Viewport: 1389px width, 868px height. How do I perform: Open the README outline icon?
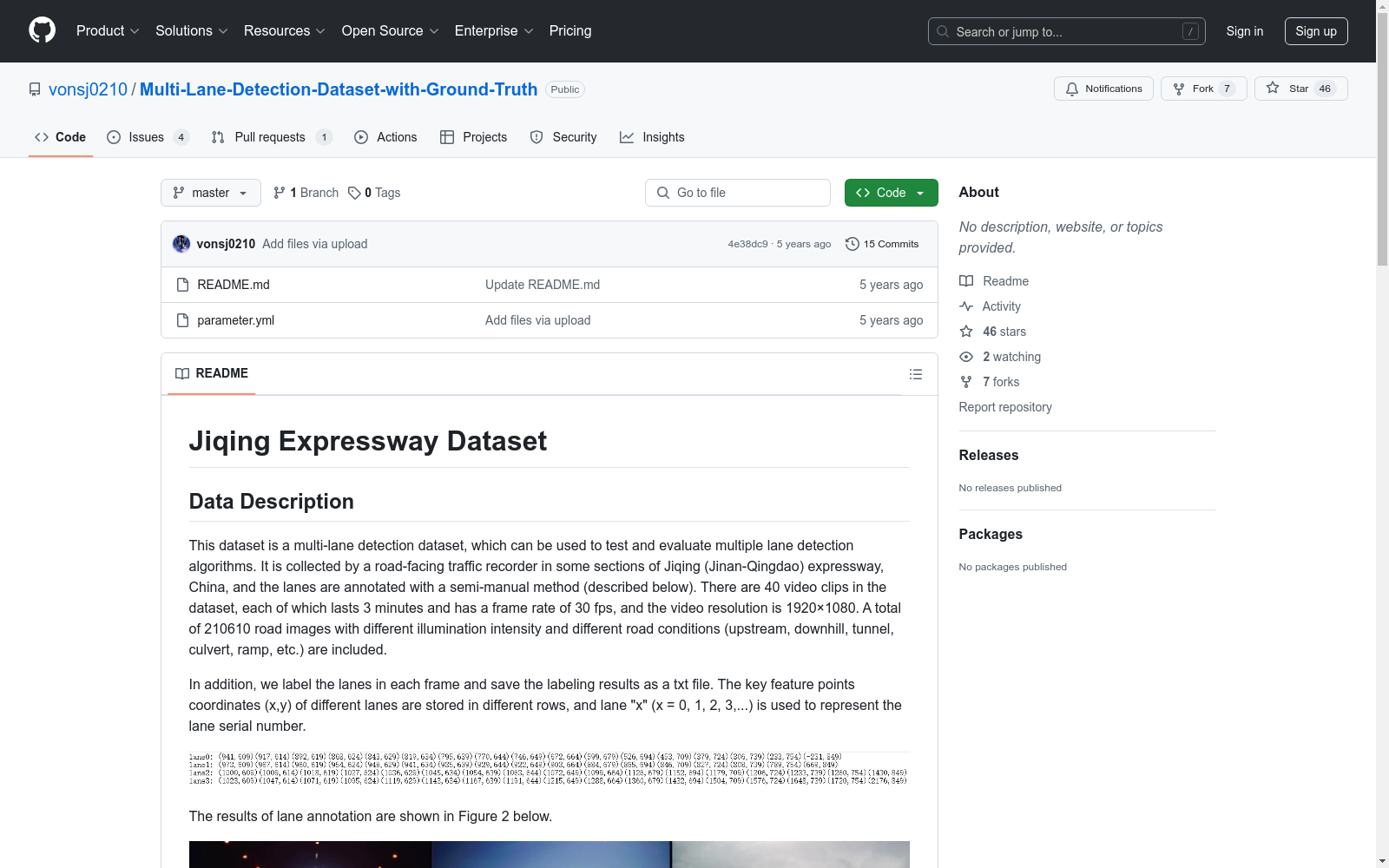tap(915, 374)
